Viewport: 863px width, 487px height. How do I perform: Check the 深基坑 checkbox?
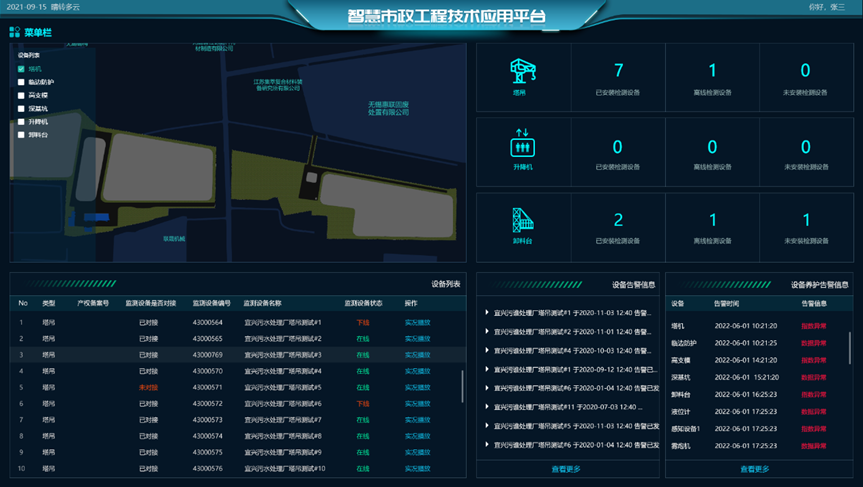(x=22, y=108)
